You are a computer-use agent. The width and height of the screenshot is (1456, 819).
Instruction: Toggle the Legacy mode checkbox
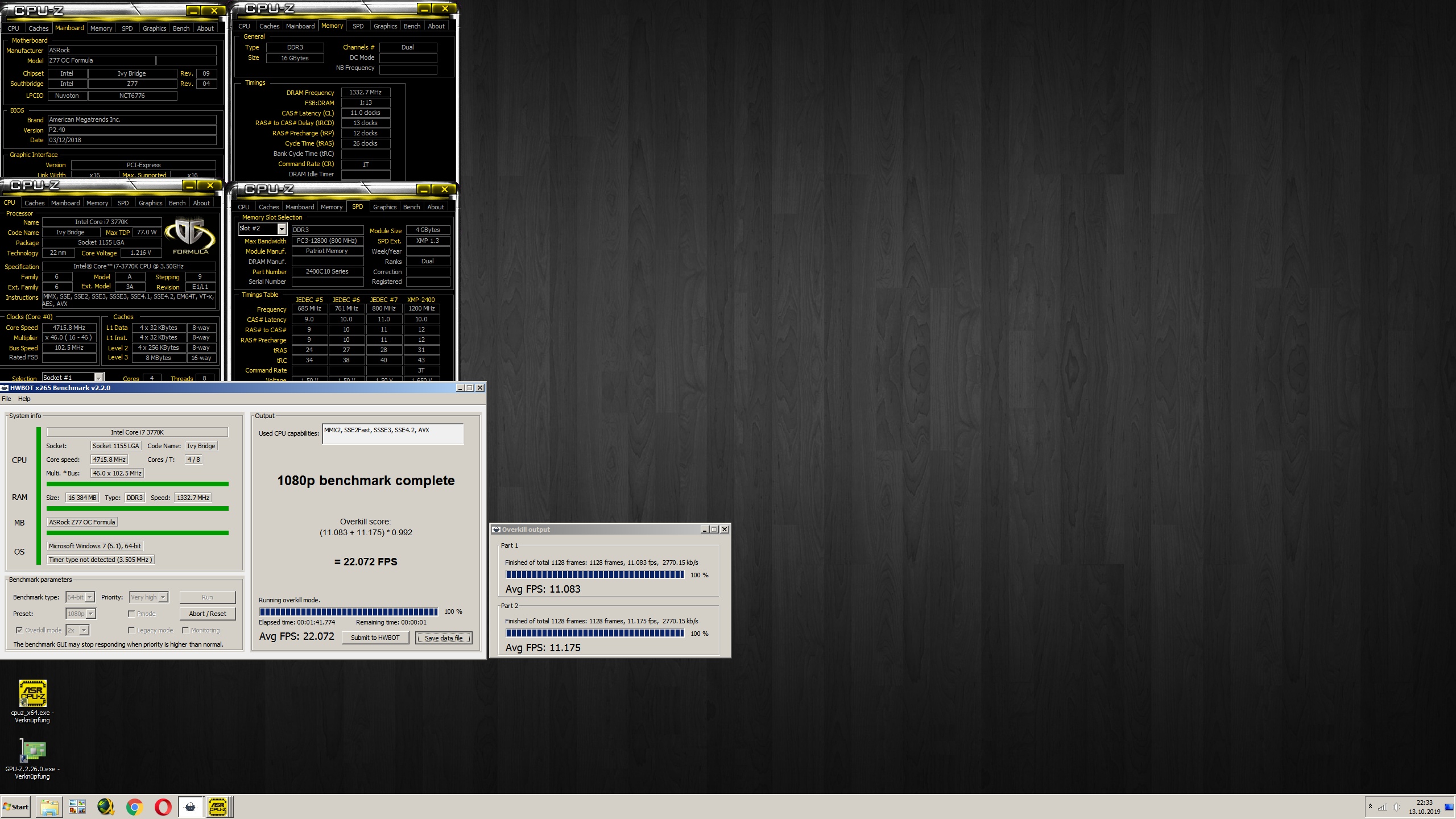coord(131,630)
